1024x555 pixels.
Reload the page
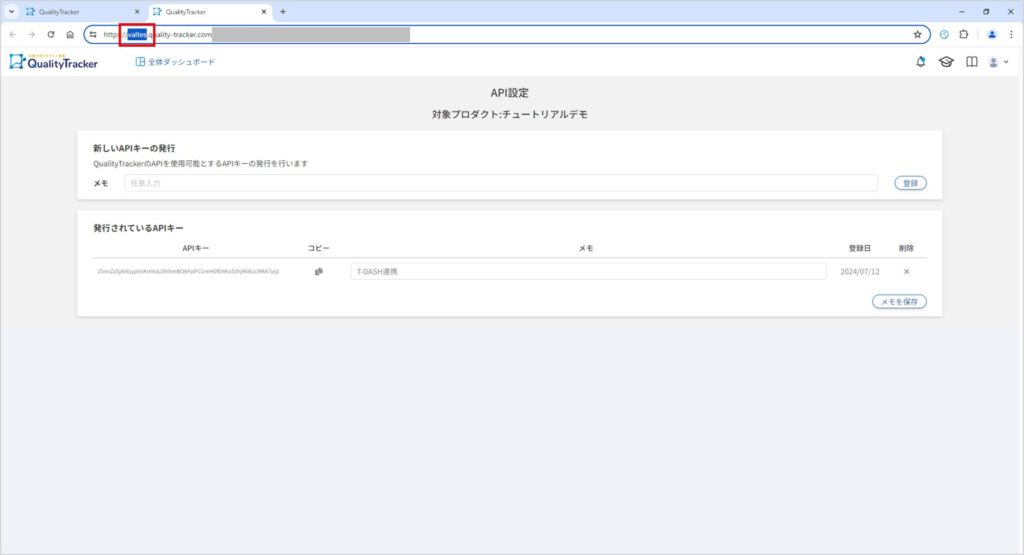click(51, 34)
